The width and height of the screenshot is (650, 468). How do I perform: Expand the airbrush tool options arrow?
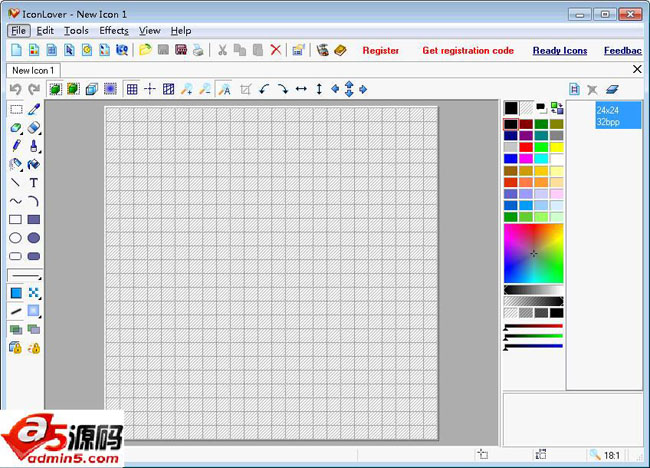pyautogui.click(x=23, y=168)
